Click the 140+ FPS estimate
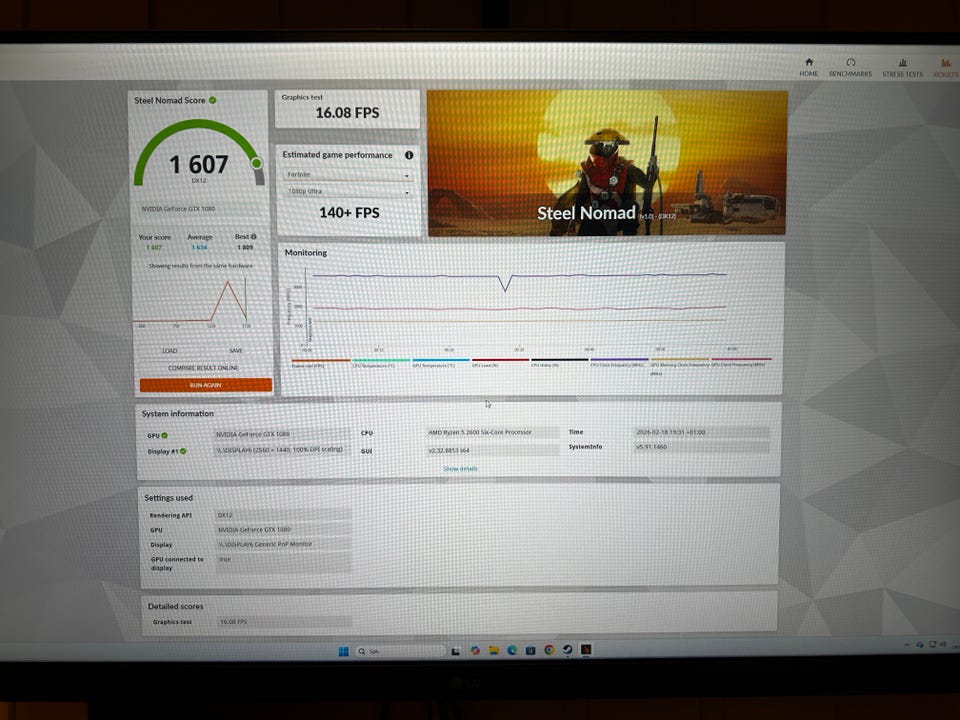 (x=349, y=213)
